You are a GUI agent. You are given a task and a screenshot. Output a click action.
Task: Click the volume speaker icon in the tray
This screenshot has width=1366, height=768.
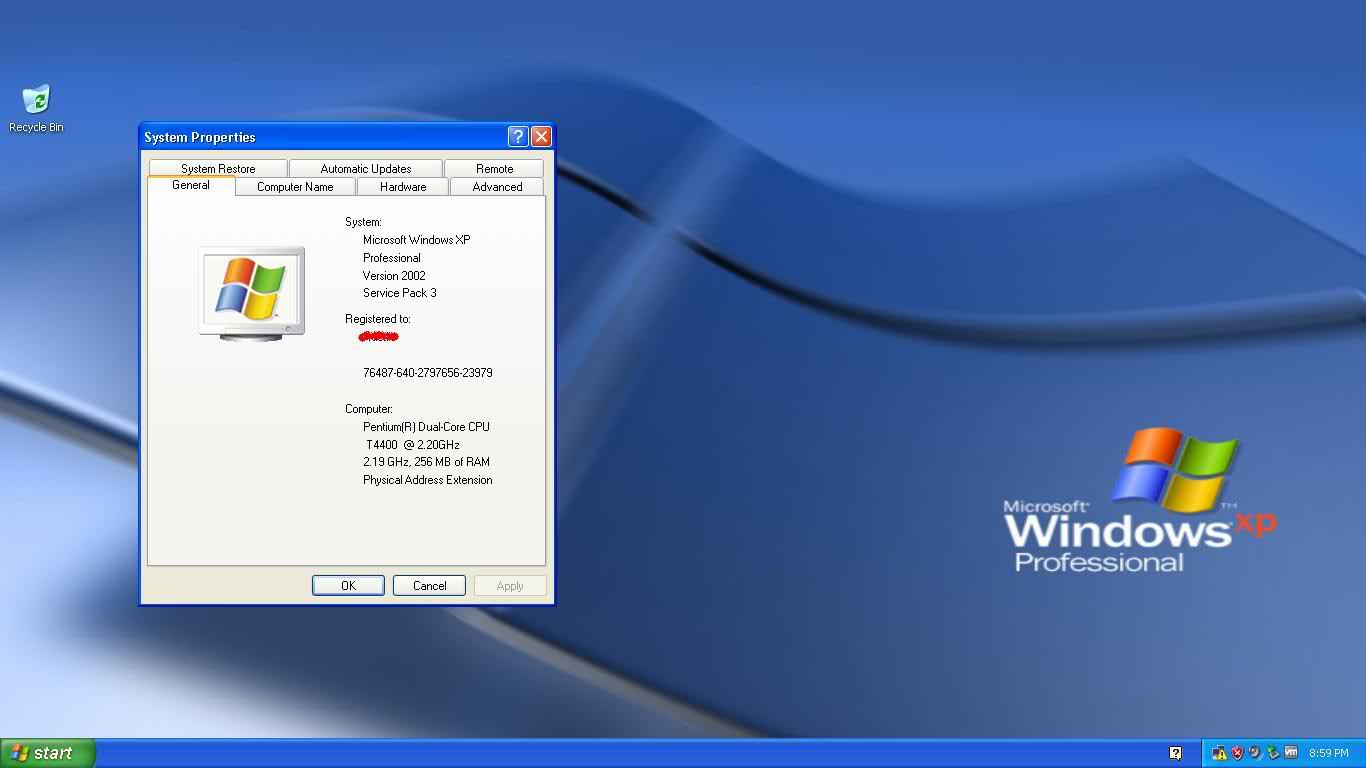[1254, 752]
